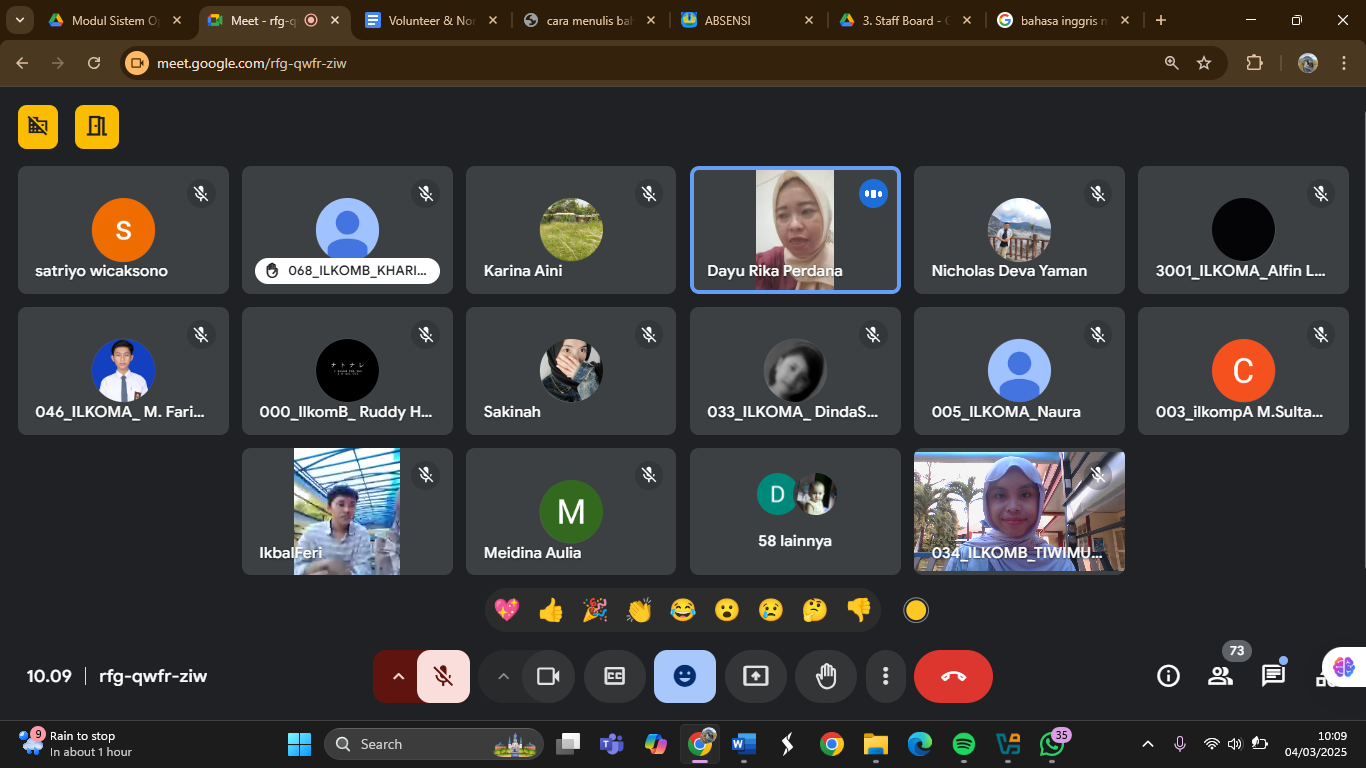1366x768 pixels.
Task: Click the red leave call button
Action: tap(952, 677)
